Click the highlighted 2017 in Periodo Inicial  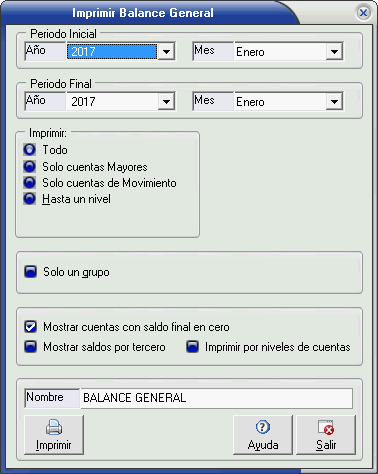click(112, 52)
